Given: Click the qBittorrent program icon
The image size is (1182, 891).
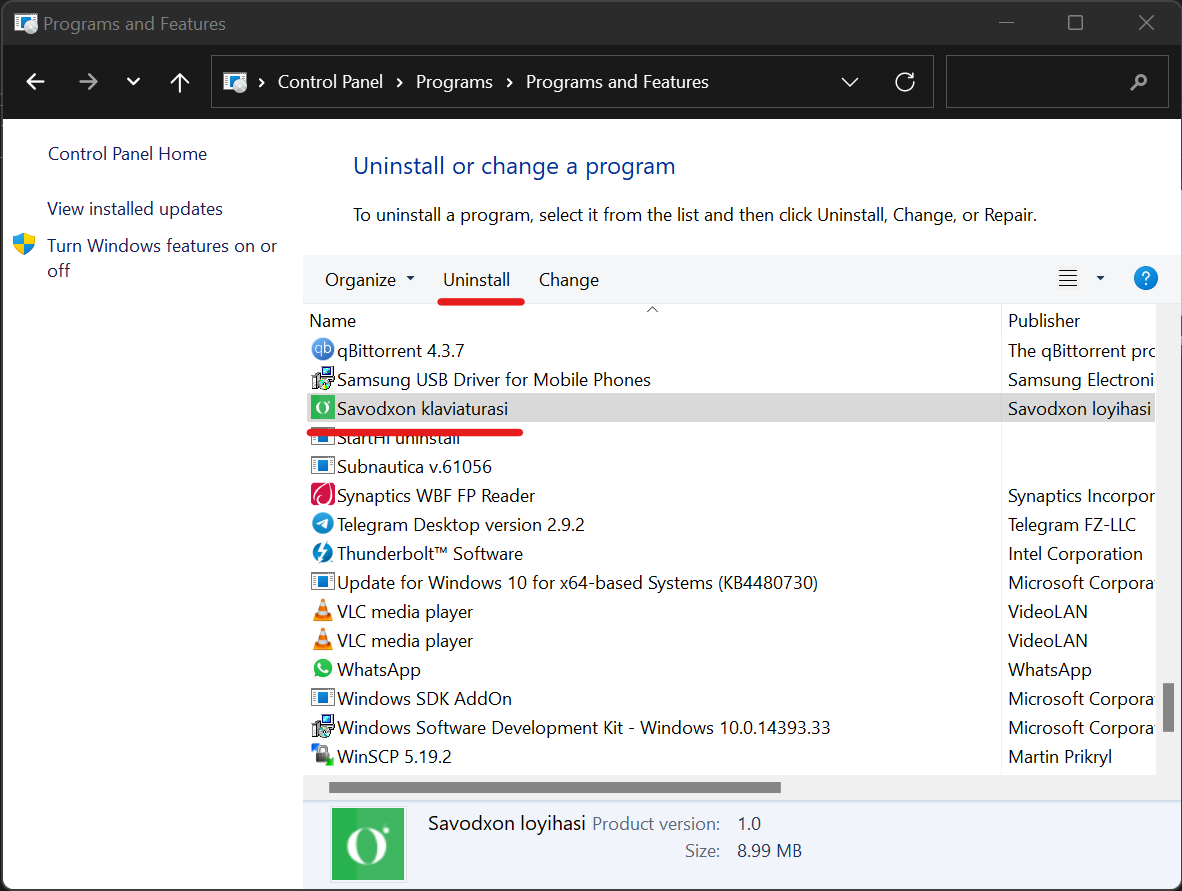Looking at the screenshot, I should (x=322, y=350).
